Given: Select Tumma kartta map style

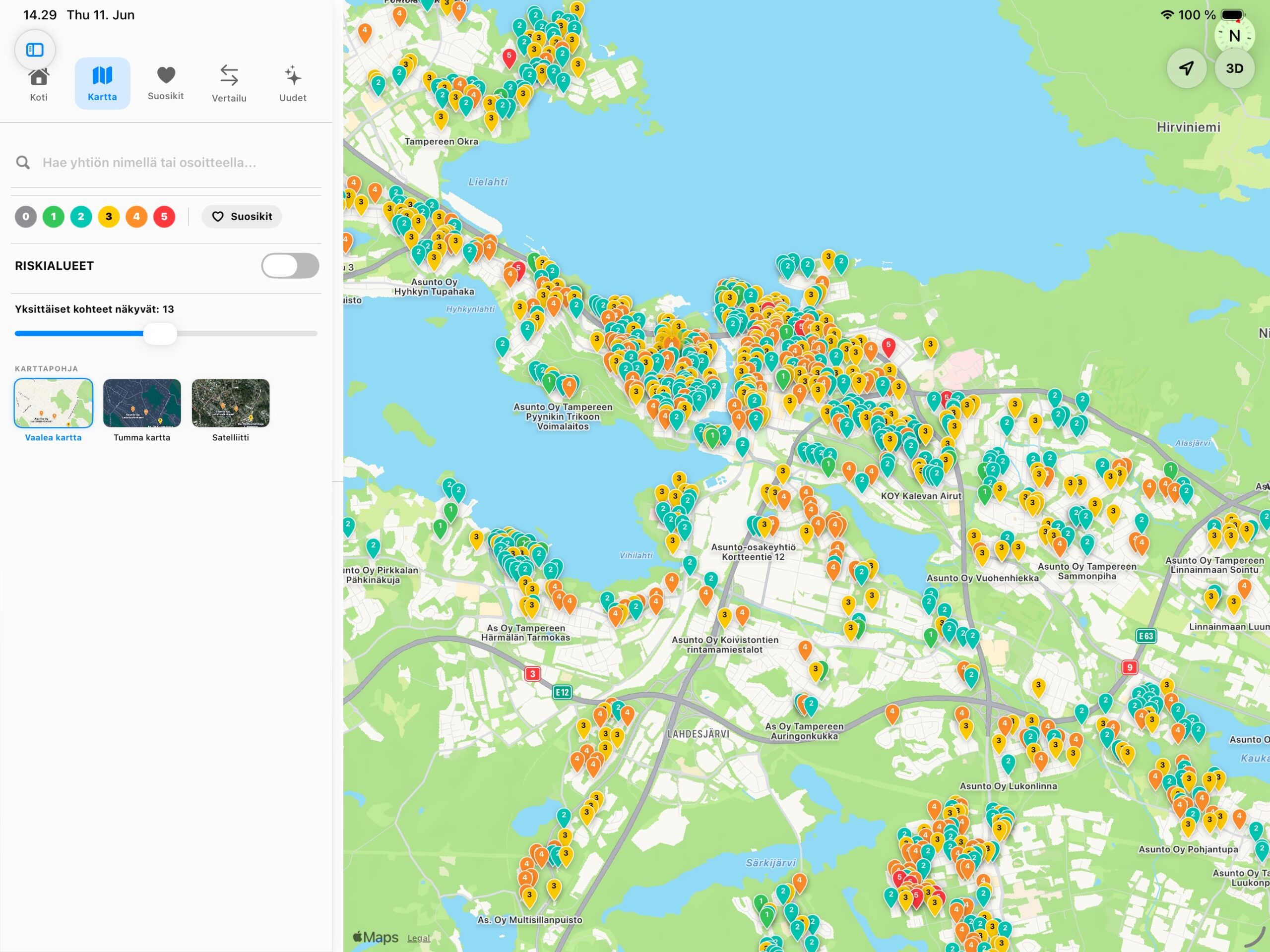Looking at the screenshot, I should coord(142,411).
